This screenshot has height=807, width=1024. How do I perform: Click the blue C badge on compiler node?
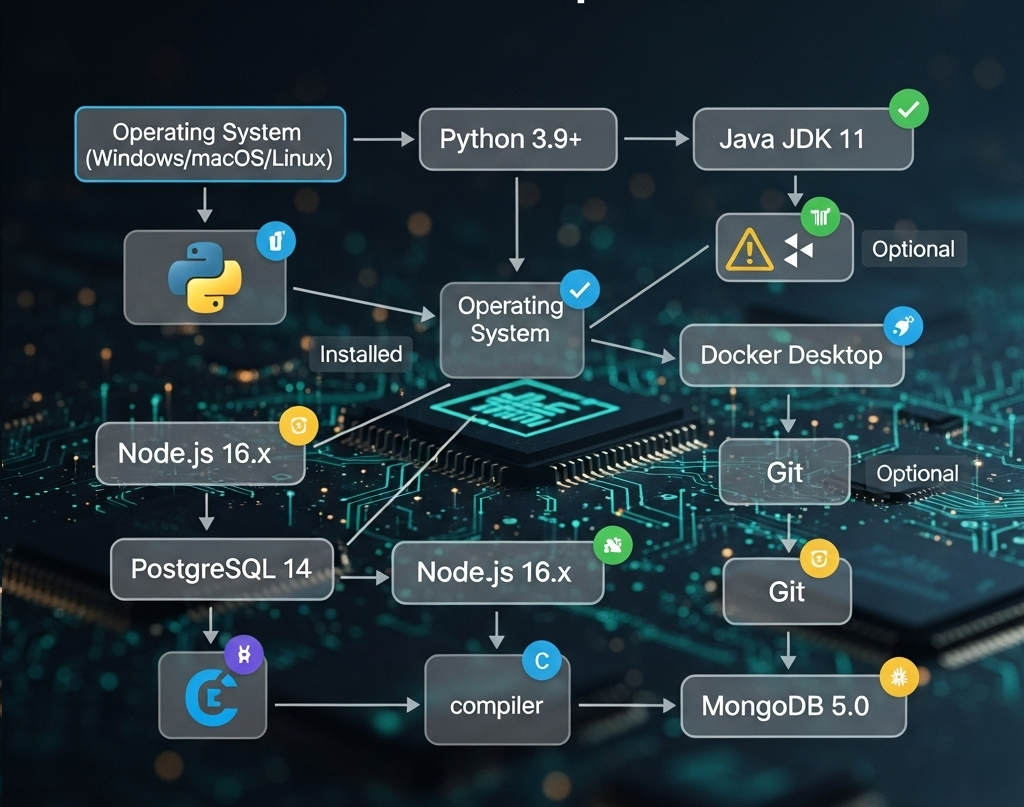pos(543,661)
